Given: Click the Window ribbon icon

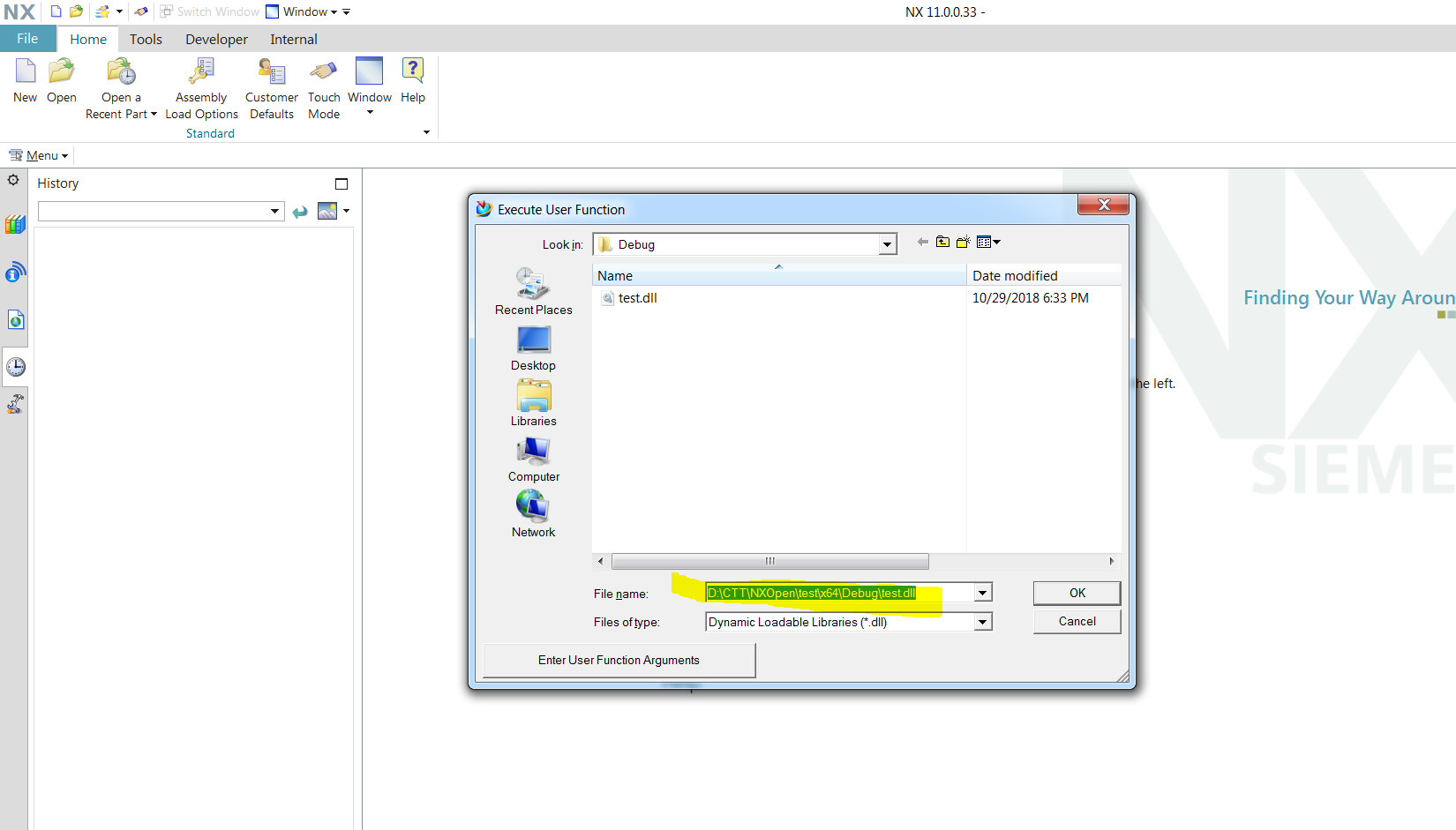Looking at the screenshot, I should click(x=369, y=71).
